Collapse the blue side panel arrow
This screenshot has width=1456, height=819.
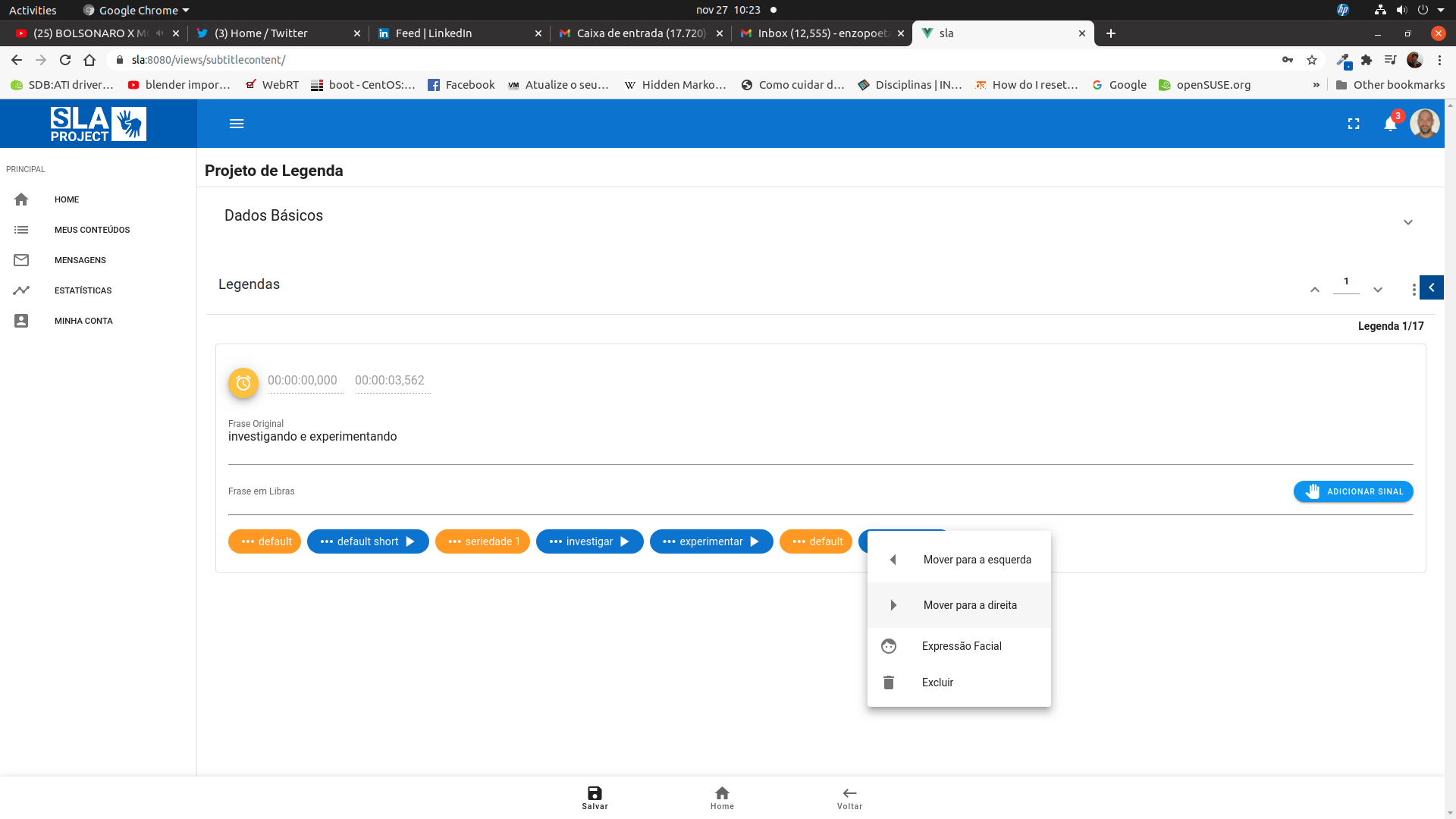pyautogui.click(x=1432, y=287)
